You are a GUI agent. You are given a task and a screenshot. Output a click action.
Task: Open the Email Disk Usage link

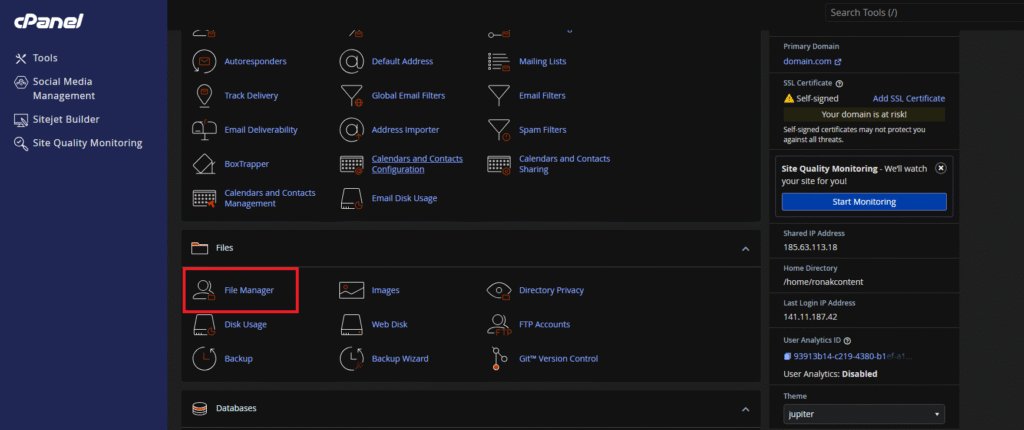coord(404,198)
